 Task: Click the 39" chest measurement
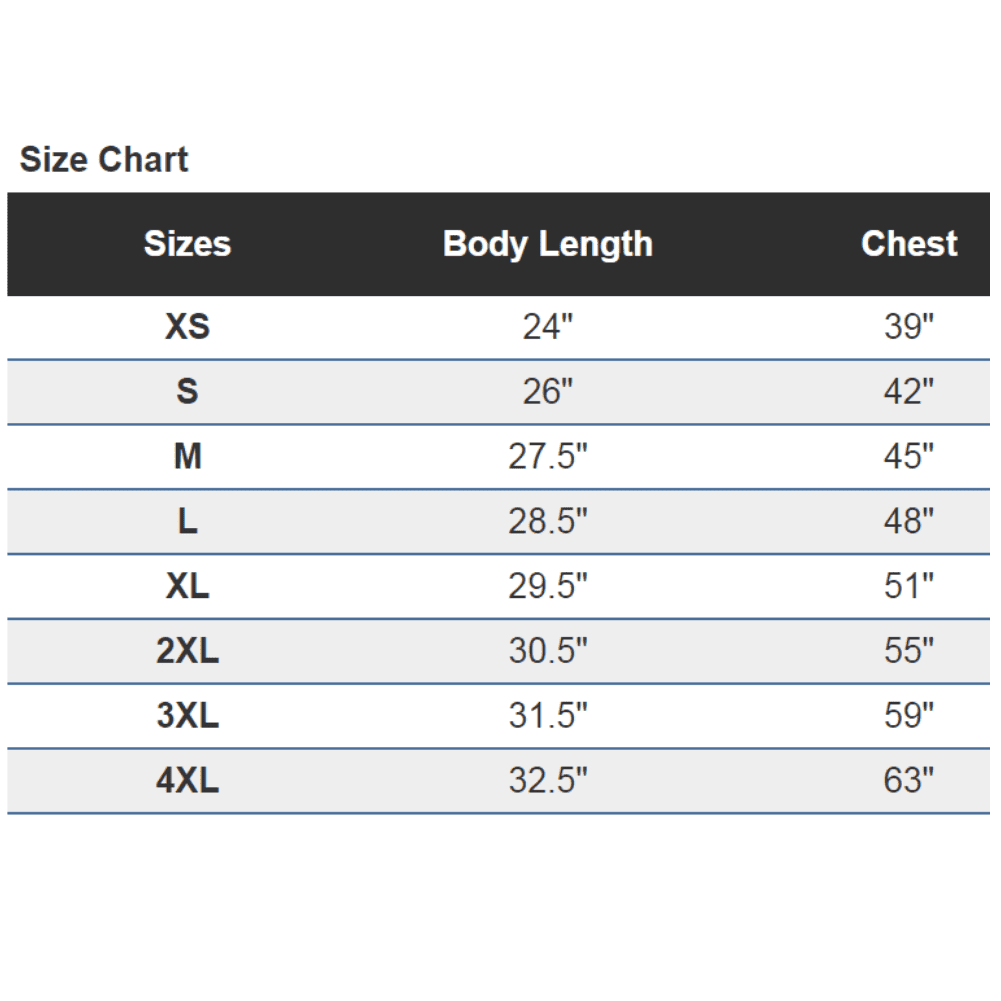(908, 327)
